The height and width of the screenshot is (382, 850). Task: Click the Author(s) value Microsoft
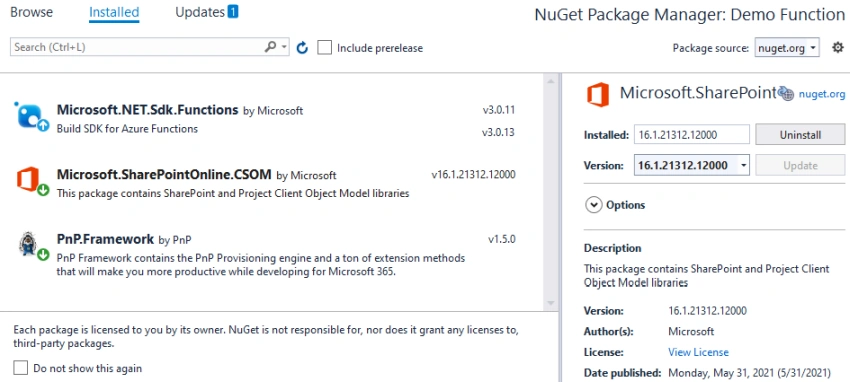pyautogui.click(x=691, y=331)
